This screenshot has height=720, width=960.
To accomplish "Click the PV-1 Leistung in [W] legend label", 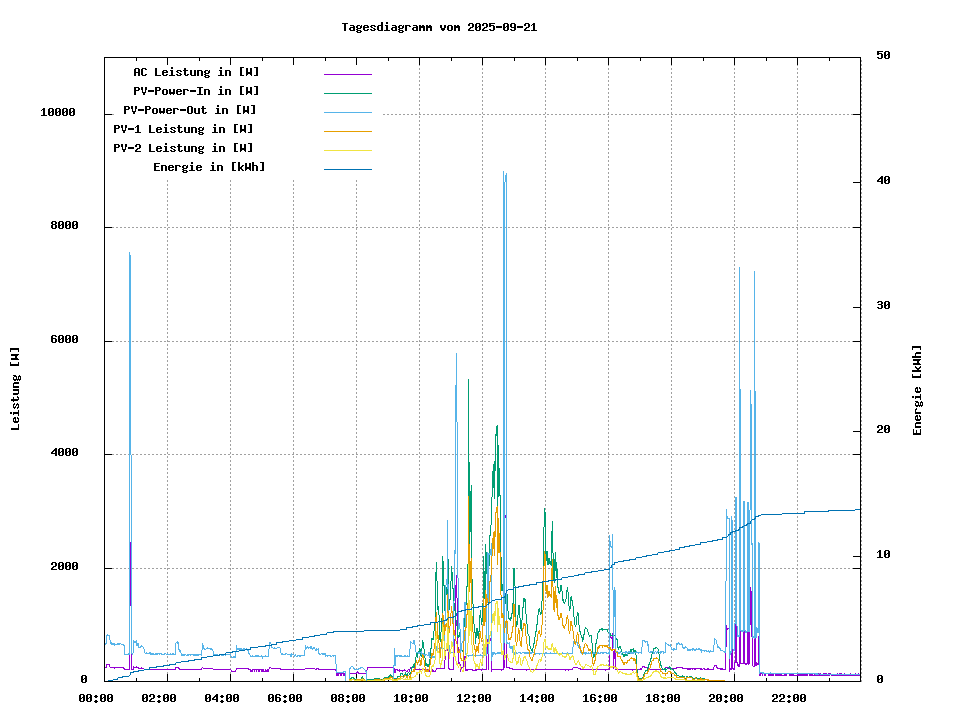I will (x=183, y=129).
